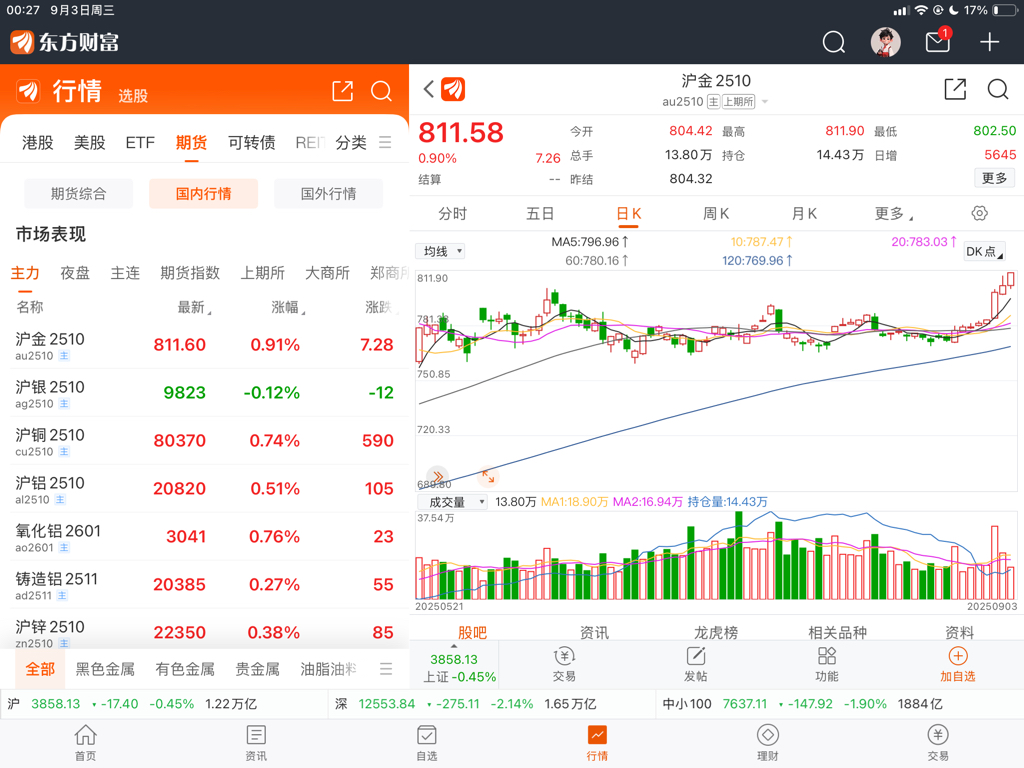Open search in top header bar

point(833,42)
